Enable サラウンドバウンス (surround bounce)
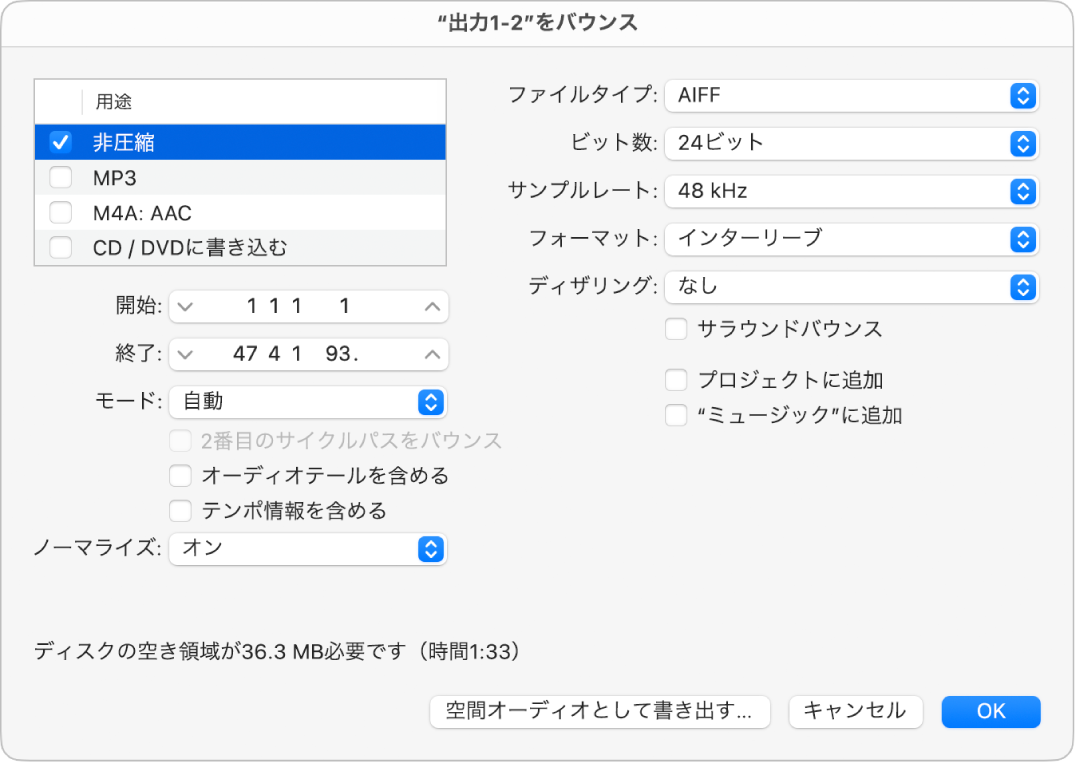 (x=677, y=328)
